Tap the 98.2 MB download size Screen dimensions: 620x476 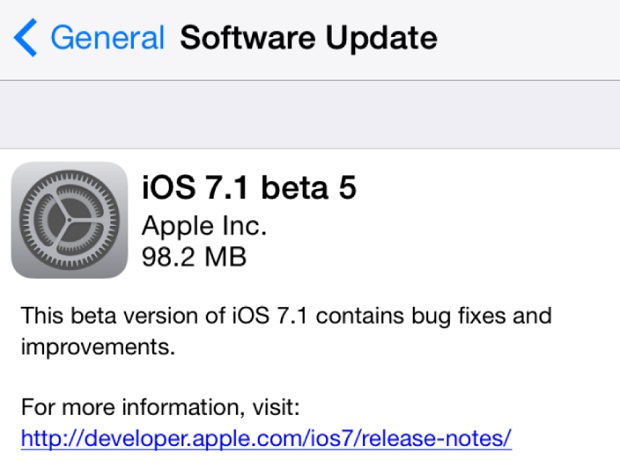[194, 257]
